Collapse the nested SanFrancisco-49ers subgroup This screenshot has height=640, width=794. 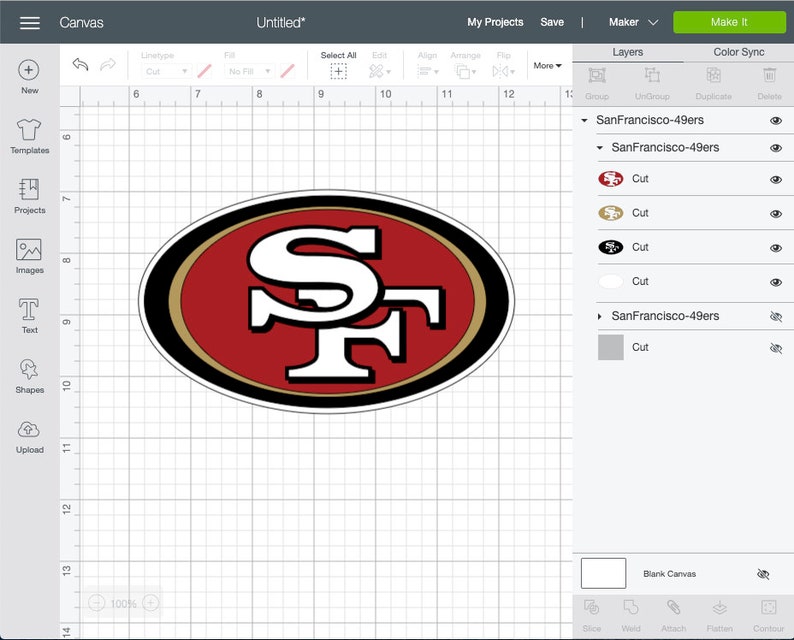[600, 148]
